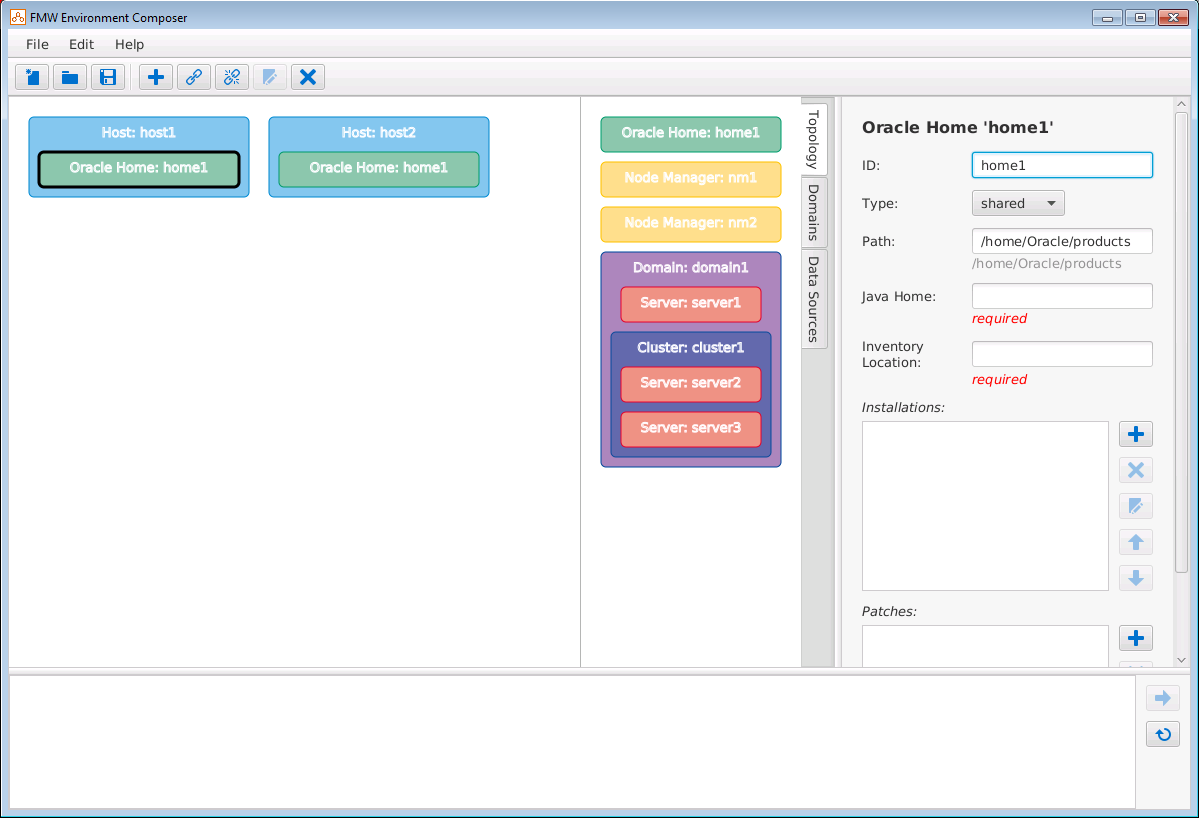Open the Type dropdown showing shared
Viewport: 1199px width, 818px height.
(1018, 203)
